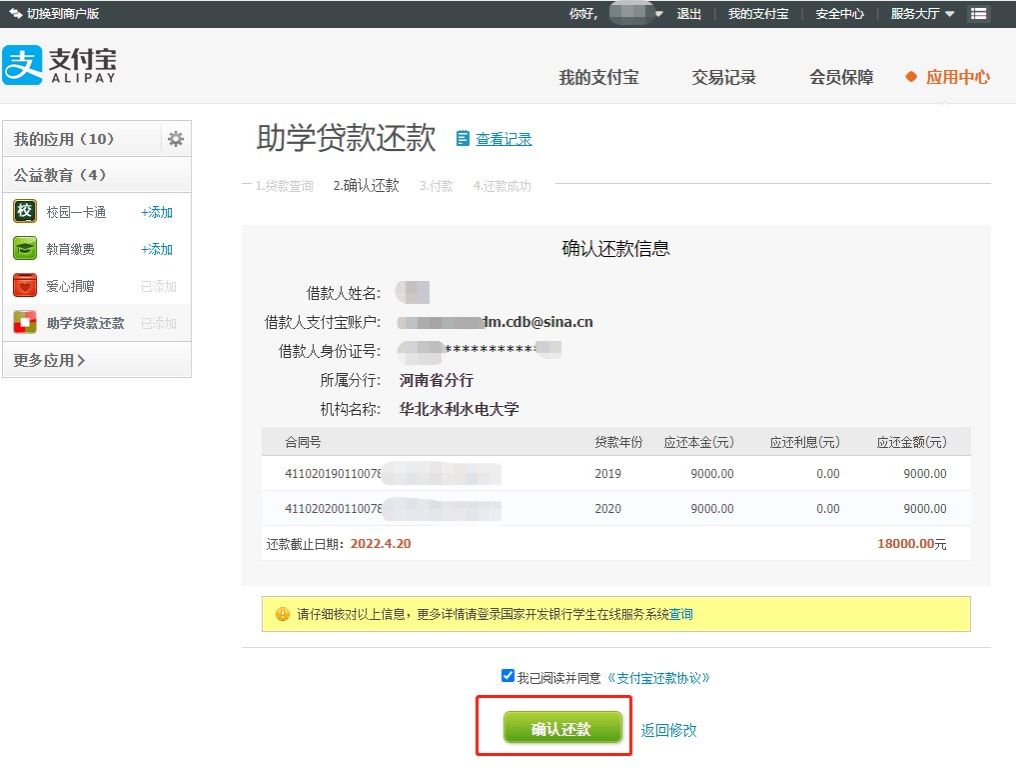Toggle the 我已阅读并同意 agreement checkbox
The image size is (1016, 772).
click(508, 675)
